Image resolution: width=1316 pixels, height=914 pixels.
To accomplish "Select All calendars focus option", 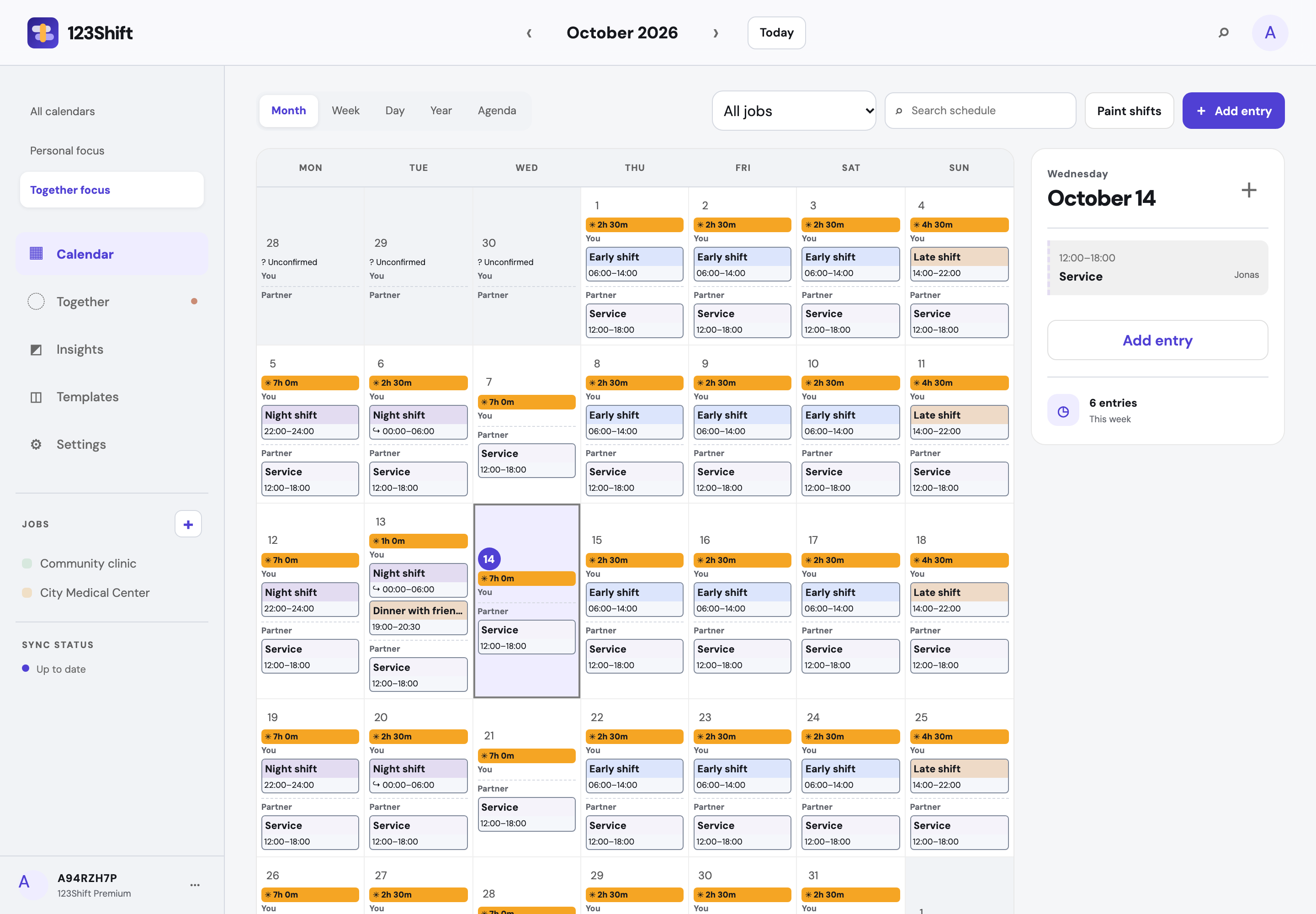I will point(111,111).
